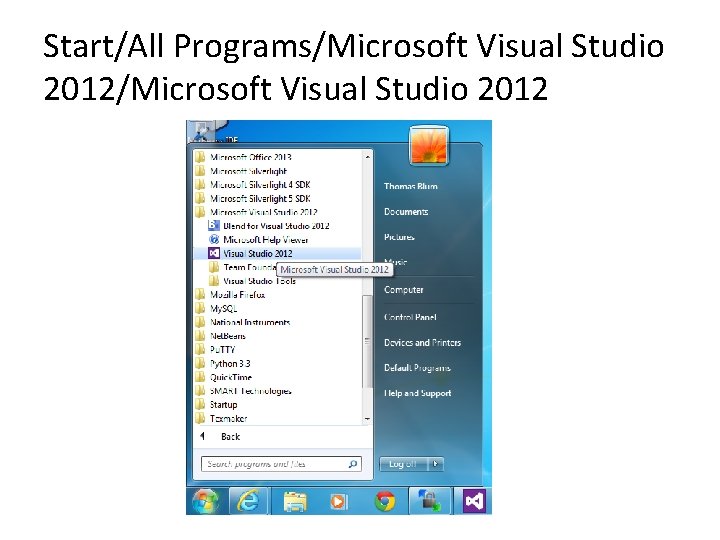Open the PuTTY folder
The height and width of the screenshot is (540, 720).
tap(215, 349)
